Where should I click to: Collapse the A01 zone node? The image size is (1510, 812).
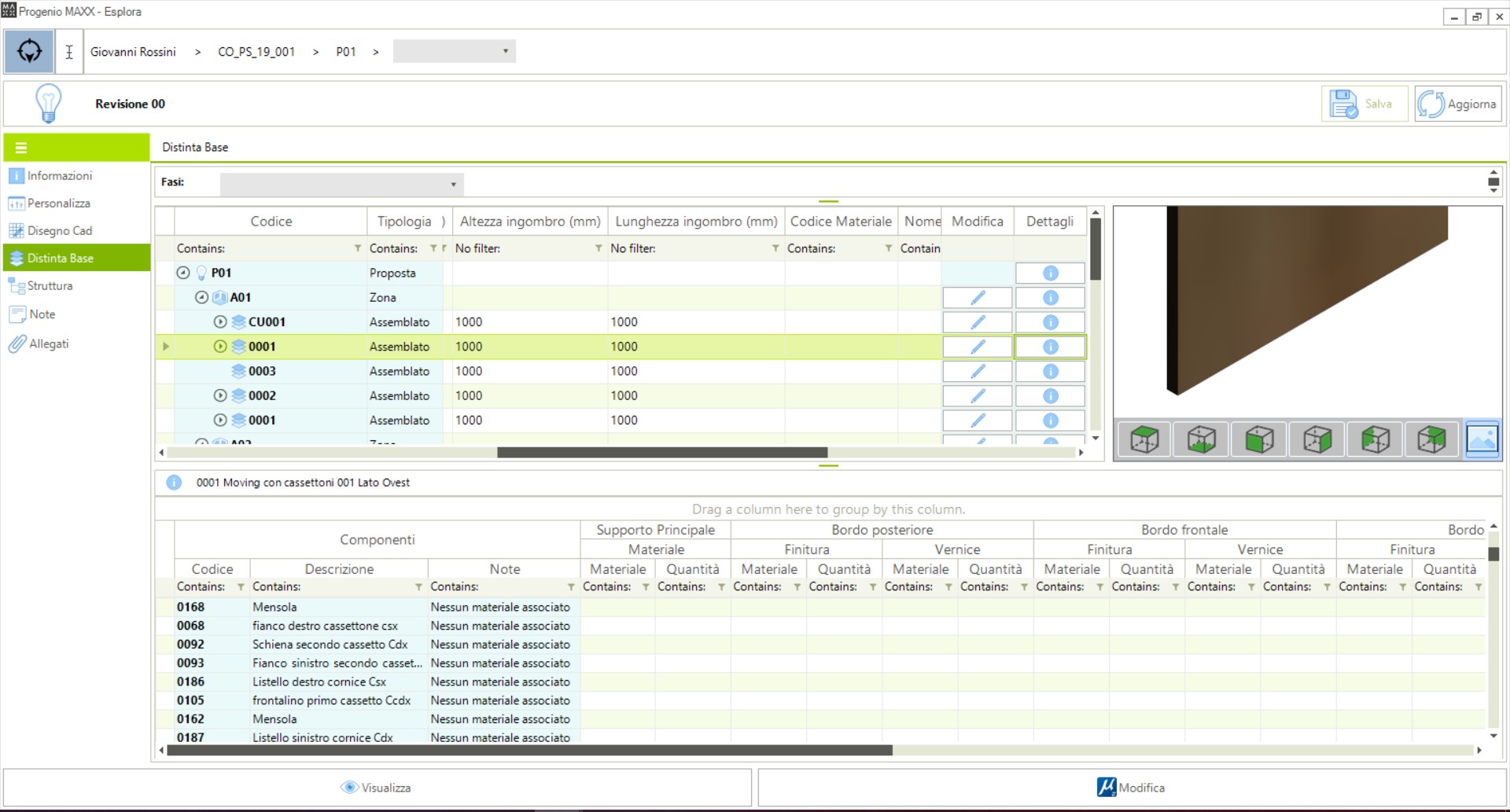[x=201, y=297]
